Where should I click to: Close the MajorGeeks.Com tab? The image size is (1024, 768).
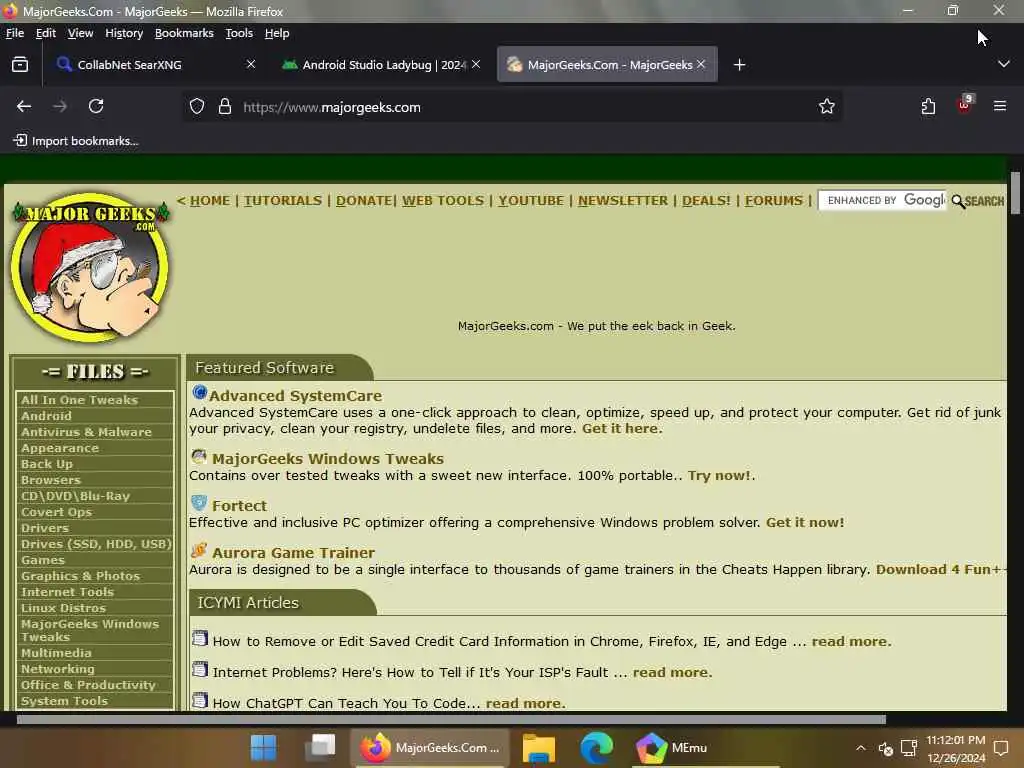click(x=701, y=64)
